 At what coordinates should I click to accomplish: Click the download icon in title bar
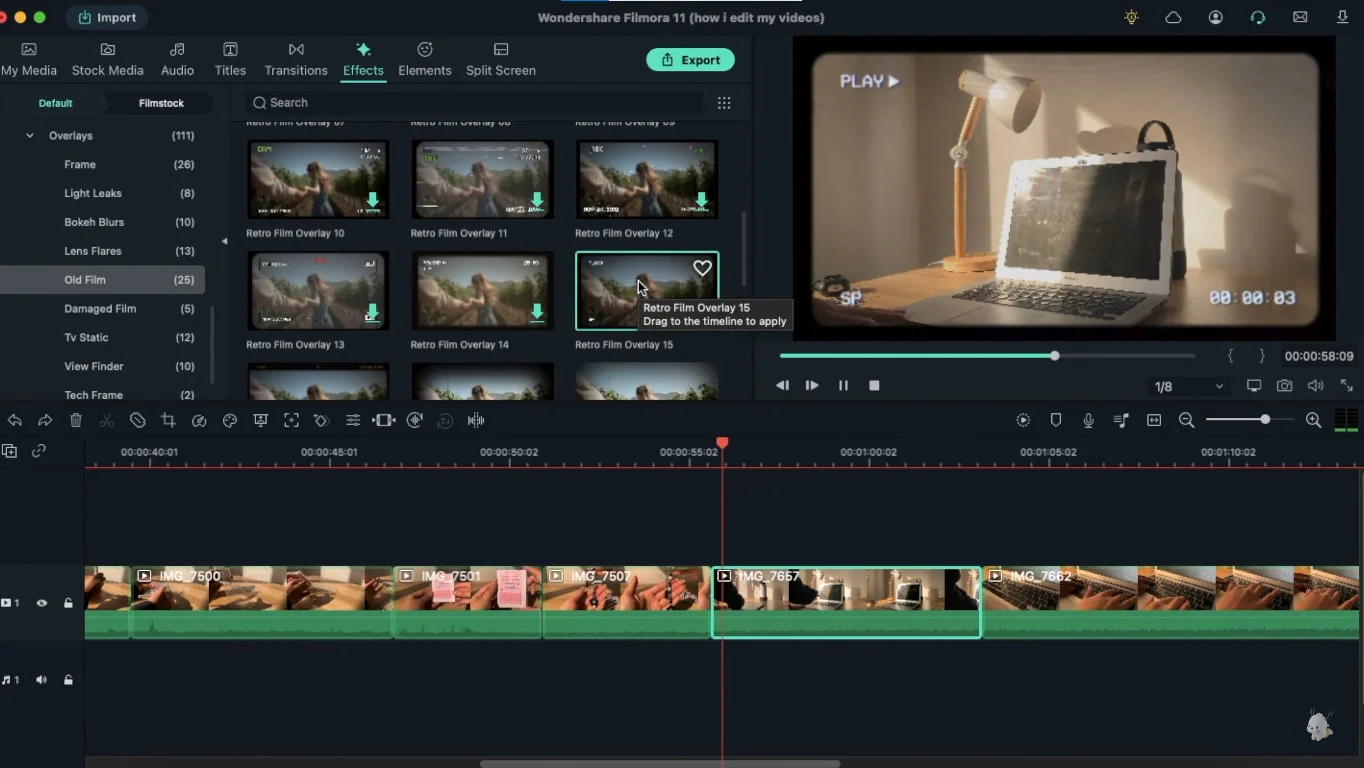1343,17
